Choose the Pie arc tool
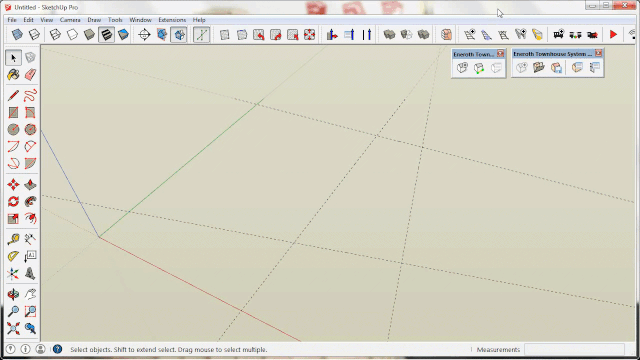The height and width of the screenshot is (360, 640). pyautogui.click(x=30, y=164)
